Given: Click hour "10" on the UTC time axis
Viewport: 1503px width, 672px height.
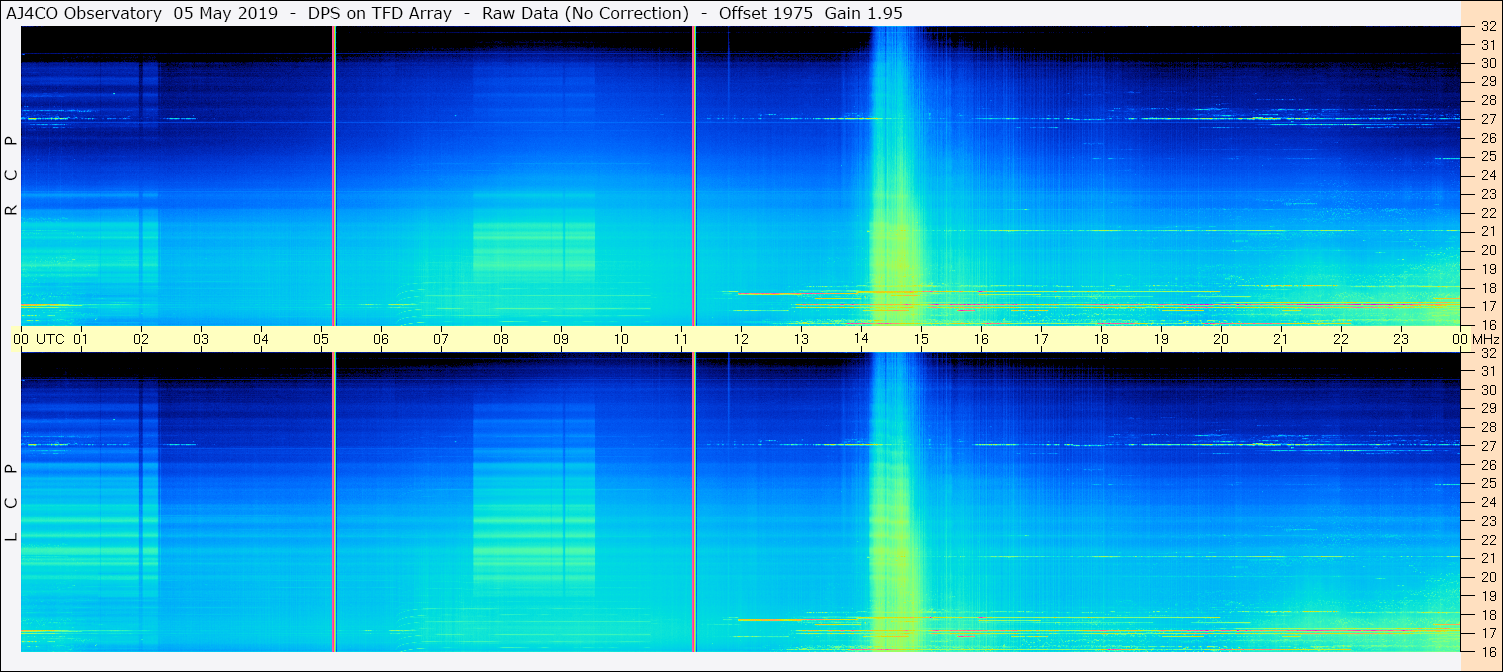Looking at the screenshot, I should (621, 339).
